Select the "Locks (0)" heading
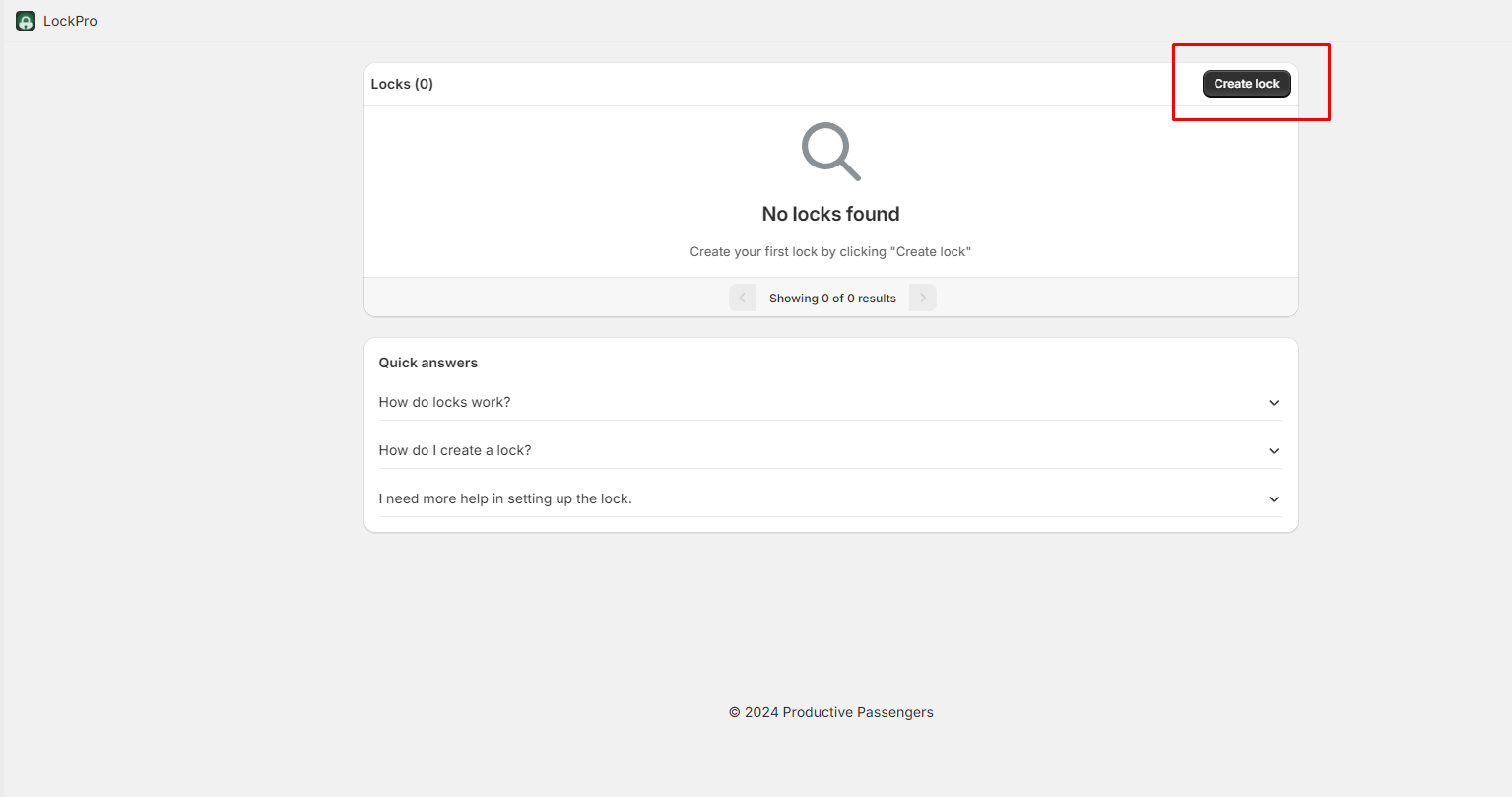This screenshot has width=1512, height=797. pyautogui.click(x=402, y=84)
